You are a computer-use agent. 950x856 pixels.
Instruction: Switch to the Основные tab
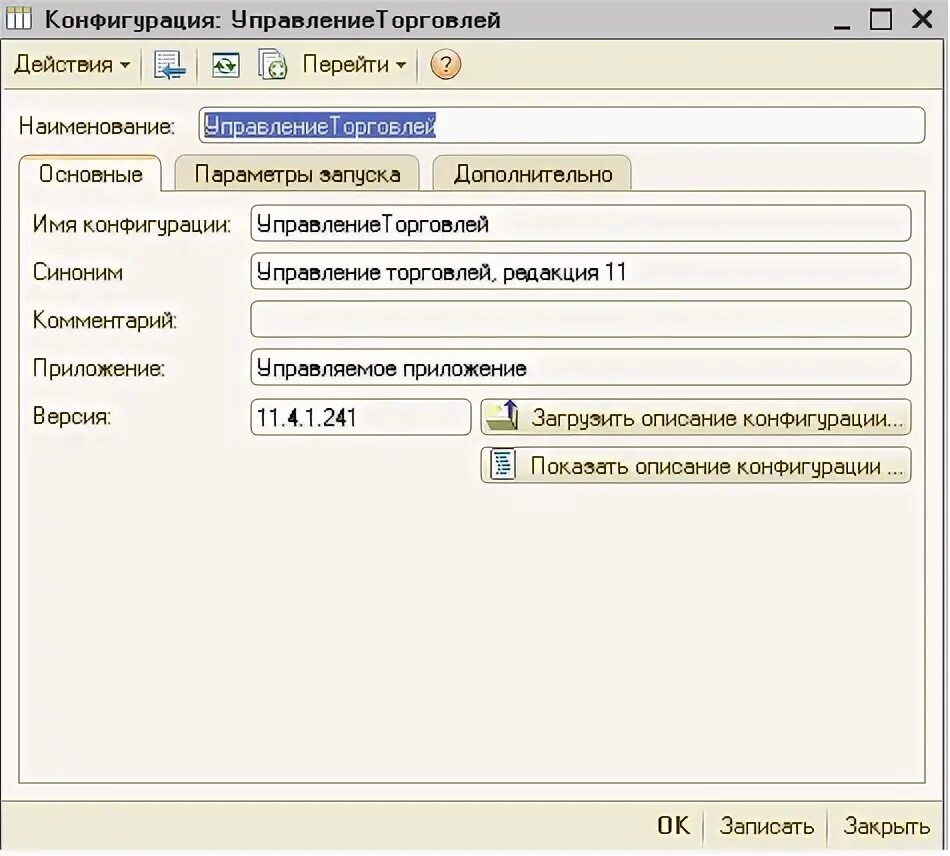pyautogui.click(x=90, y=174)
